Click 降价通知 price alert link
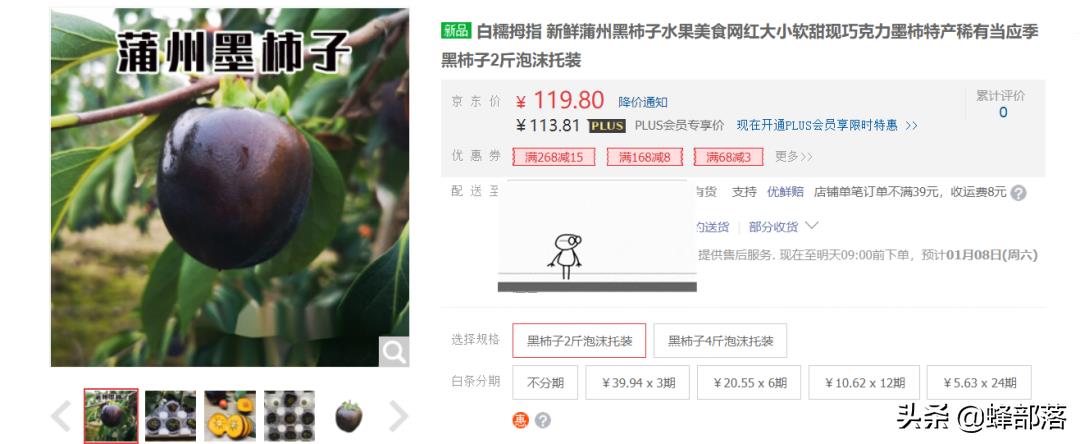The width and height of the screenshot is (1080, 444). tap(643, 103)
